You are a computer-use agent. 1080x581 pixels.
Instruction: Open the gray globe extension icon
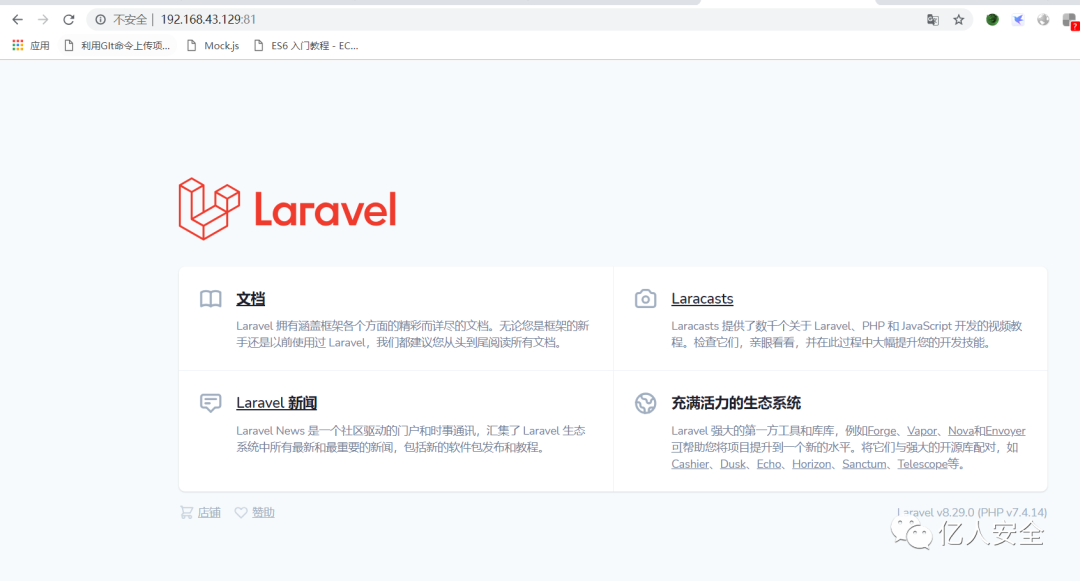1043,20
